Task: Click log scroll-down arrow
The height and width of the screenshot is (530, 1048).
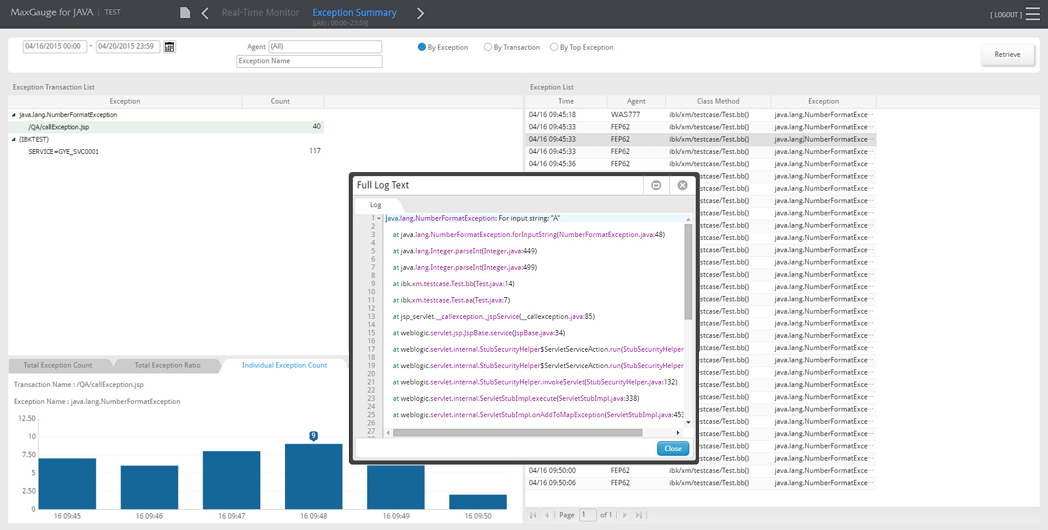Action: [x=688, y=424]
